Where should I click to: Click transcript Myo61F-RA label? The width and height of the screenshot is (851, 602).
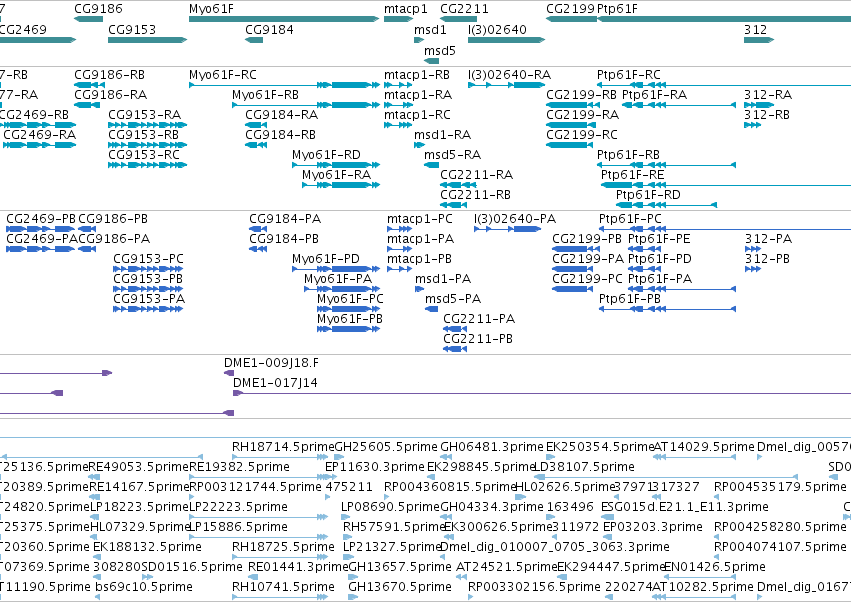pyautogui.click(x=336, y=174)
